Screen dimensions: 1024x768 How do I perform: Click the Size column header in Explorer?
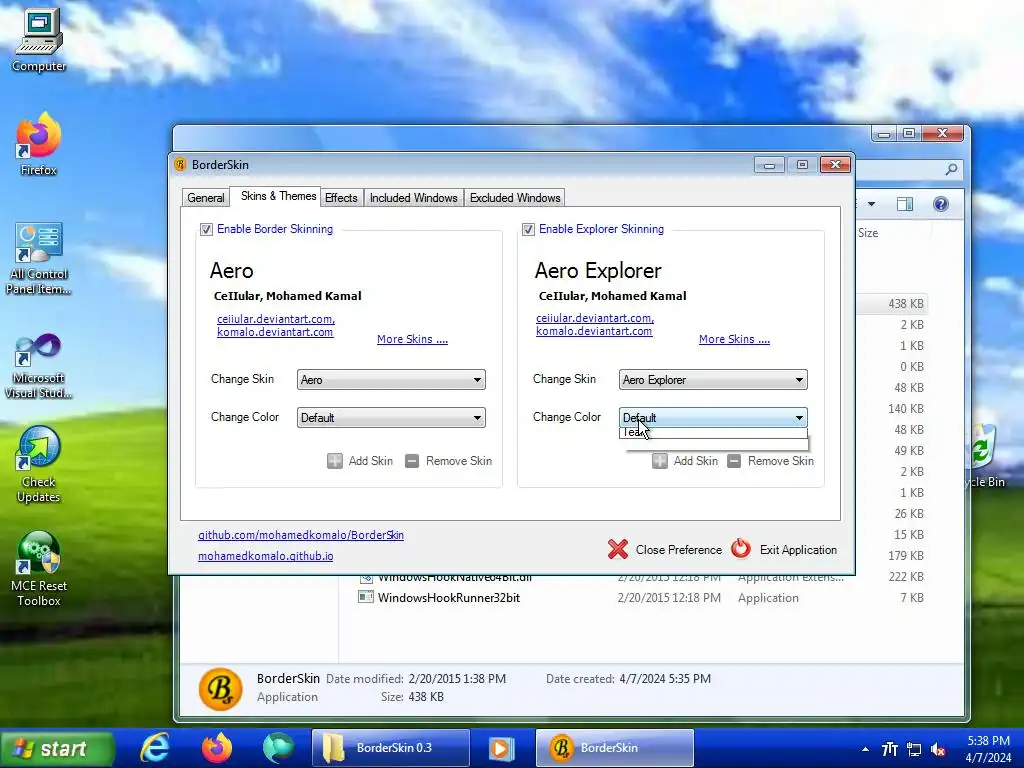[x=868, y=233]
